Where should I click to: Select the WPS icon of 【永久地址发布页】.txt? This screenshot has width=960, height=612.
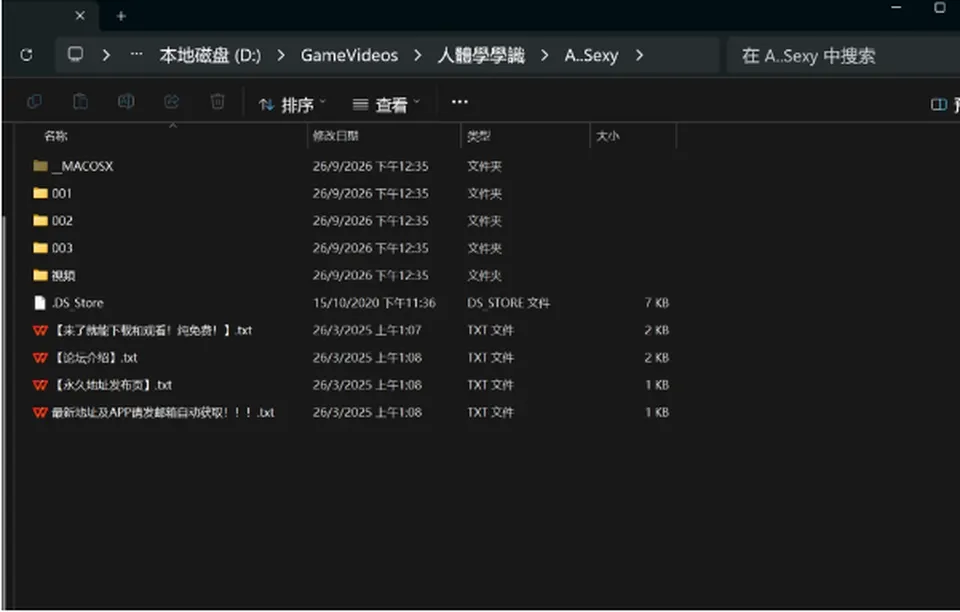pos(40,385)
